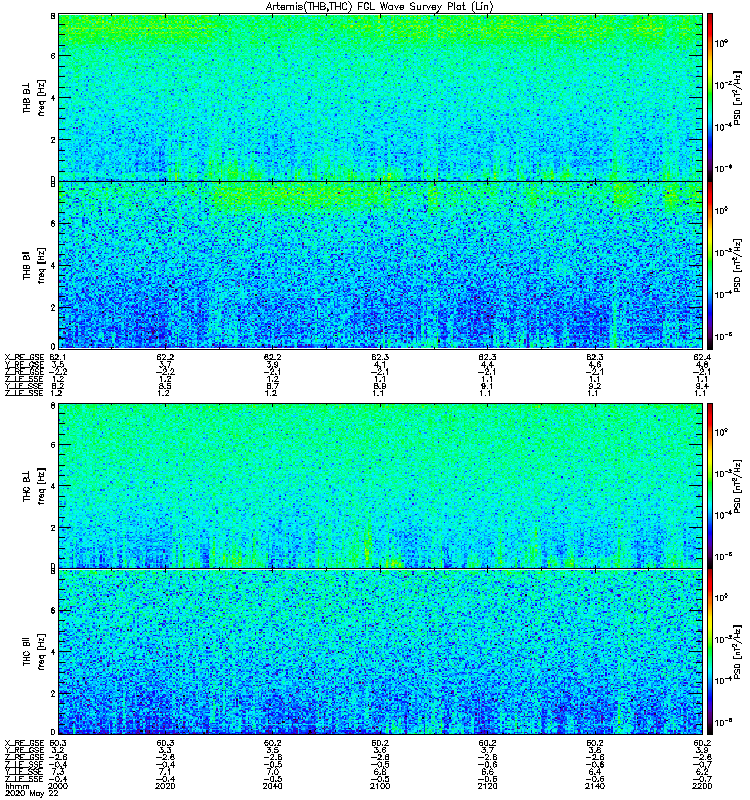Click the 10⁰ tick on THB B⊥ color bar
750x800 pixels.
tap(721, 43)
